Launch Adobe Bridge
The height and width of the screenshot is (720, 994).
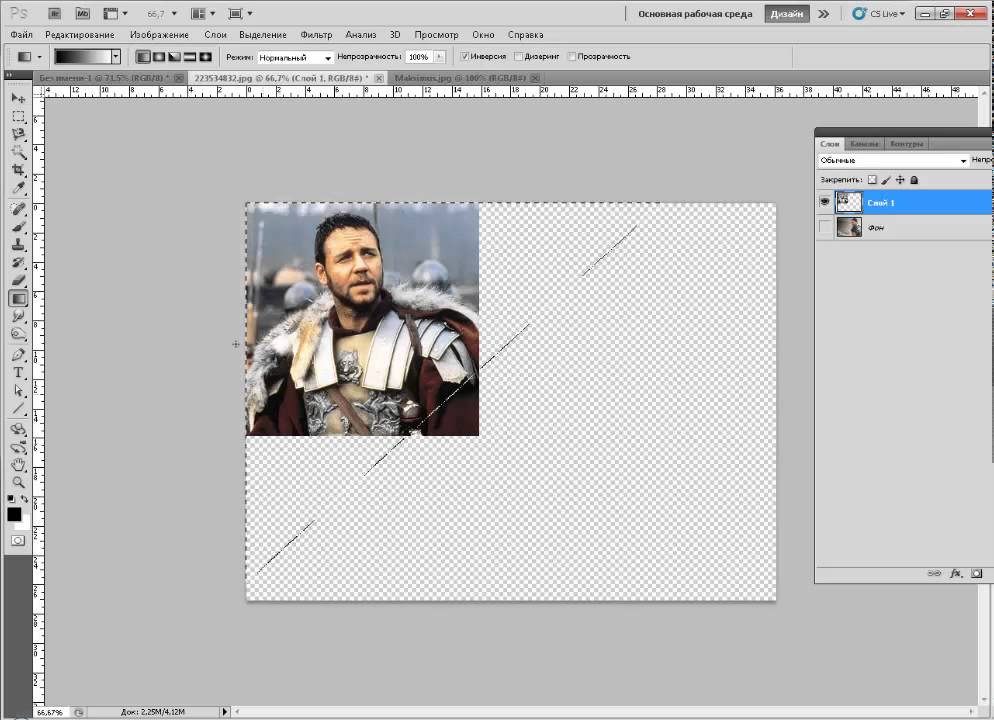55,13
